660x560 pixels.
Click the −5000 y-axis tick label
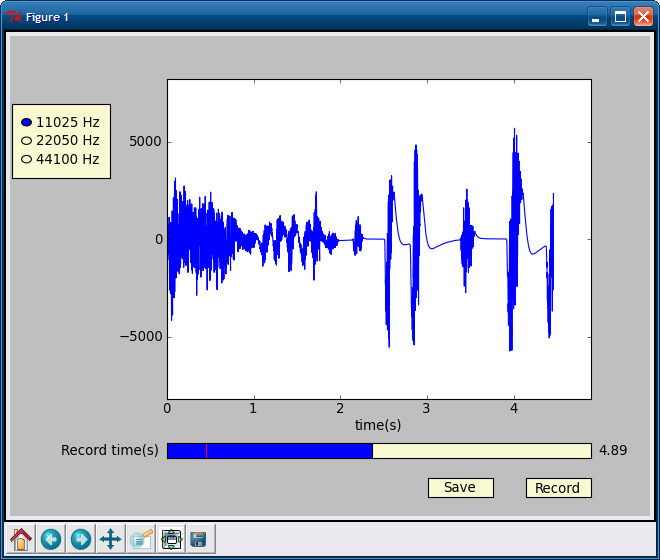click(141, 337)
